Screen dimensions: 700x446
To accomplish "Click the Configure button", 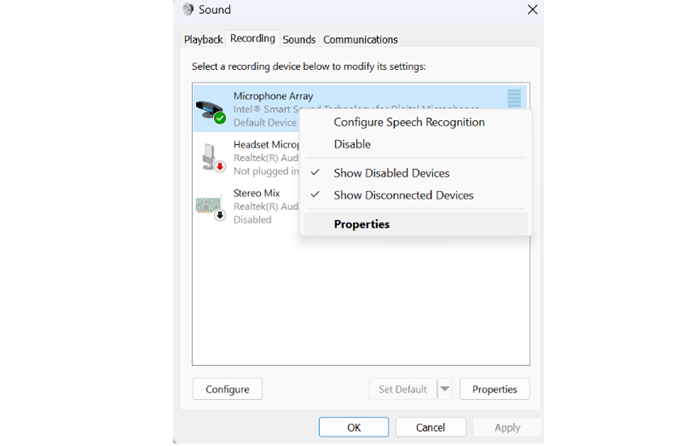I will [227, 389].
